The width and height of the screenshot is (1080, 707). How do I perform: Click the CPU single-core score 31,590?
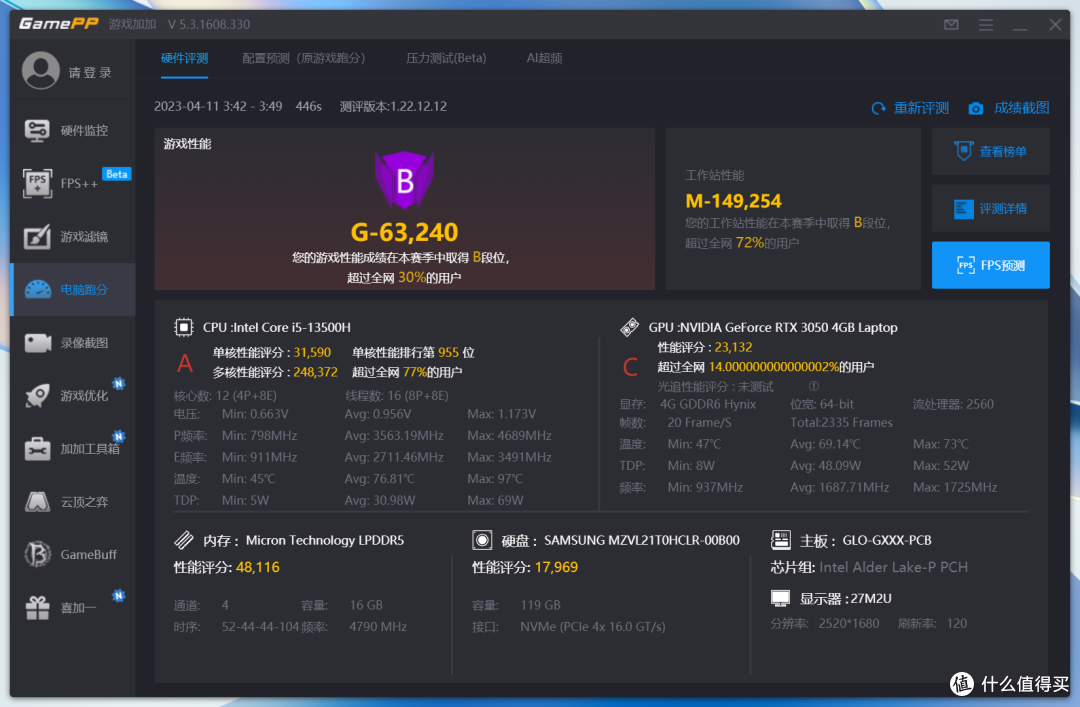pyautogui.click(x=312, y=352)
